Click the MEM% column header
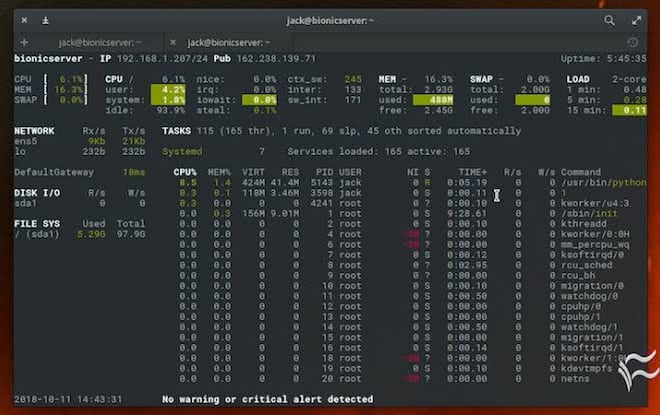This screenshot has width=660, height=415. pos(219,172)
